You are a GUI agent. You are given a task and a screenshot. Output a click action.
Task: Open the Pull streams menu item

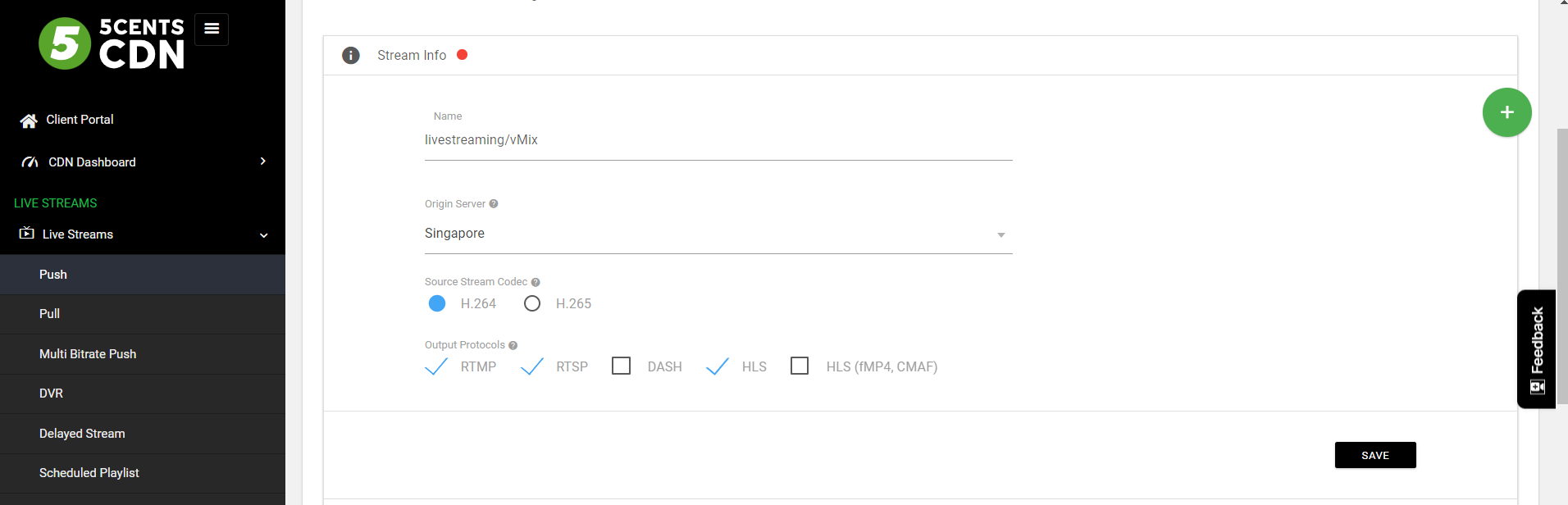[143, 314]
